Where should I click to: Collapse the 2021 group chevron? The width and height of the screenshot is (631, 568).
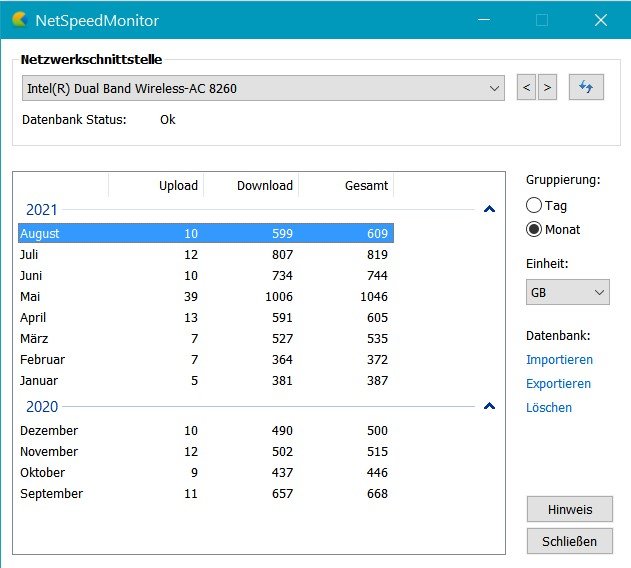click(489, 209)
